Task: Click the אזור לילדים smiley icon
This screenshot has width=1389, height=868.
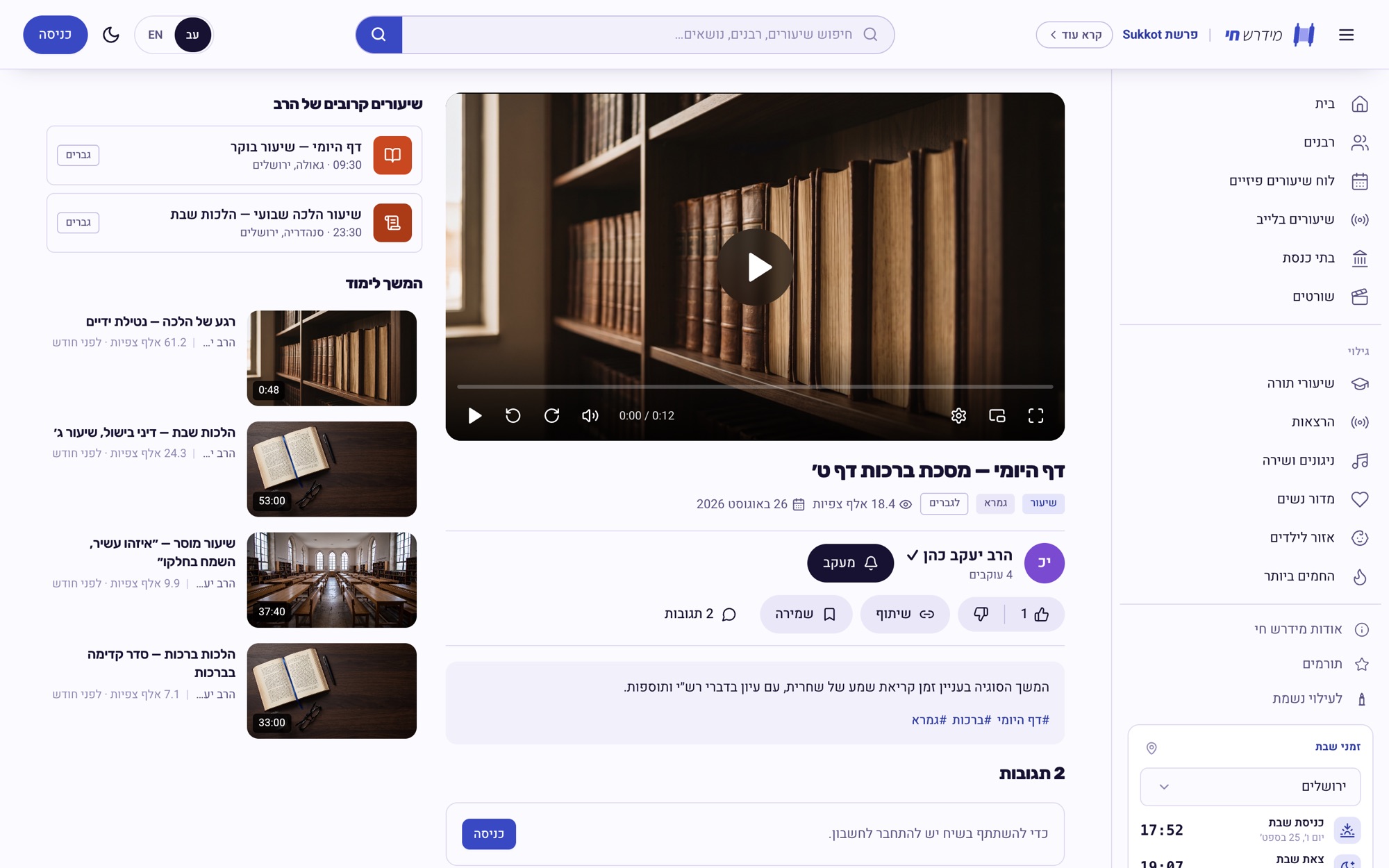Action: tap(1359, 537)
